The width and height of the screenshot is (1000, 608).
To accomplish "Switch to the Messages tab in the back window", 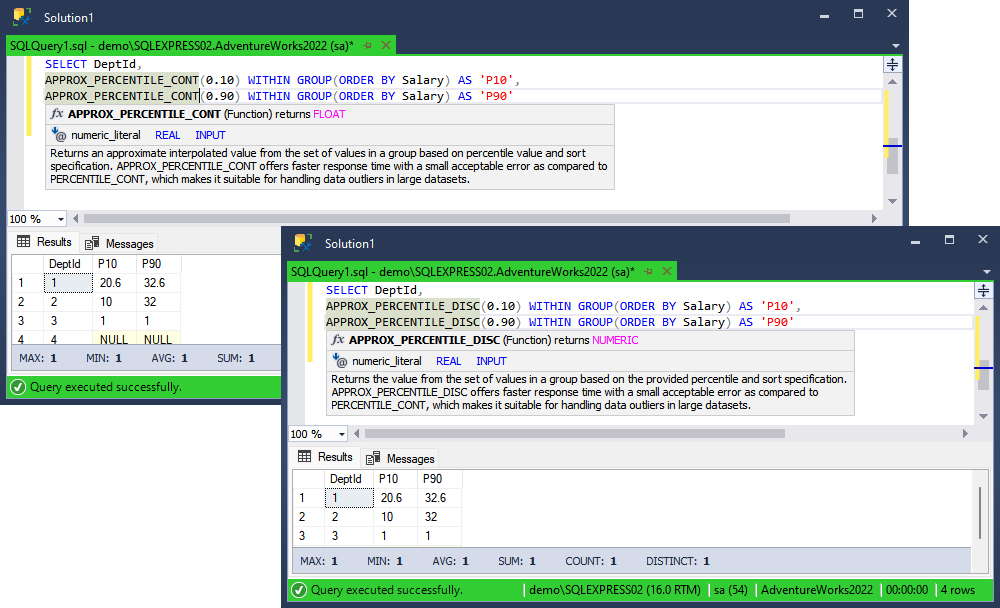I will [120, 243].
